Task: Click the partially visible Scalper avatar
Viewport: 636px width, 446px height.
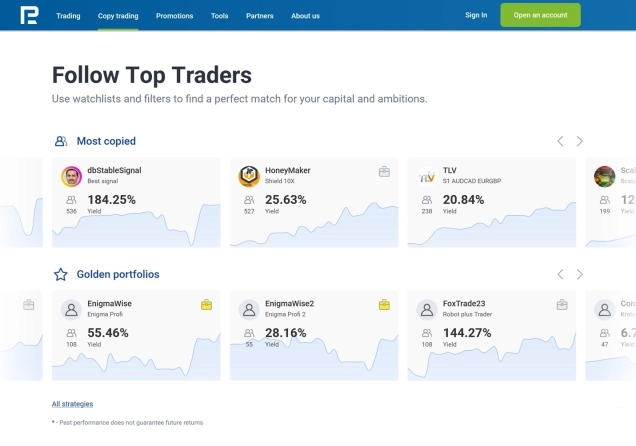Action: [x=604, y=176]
